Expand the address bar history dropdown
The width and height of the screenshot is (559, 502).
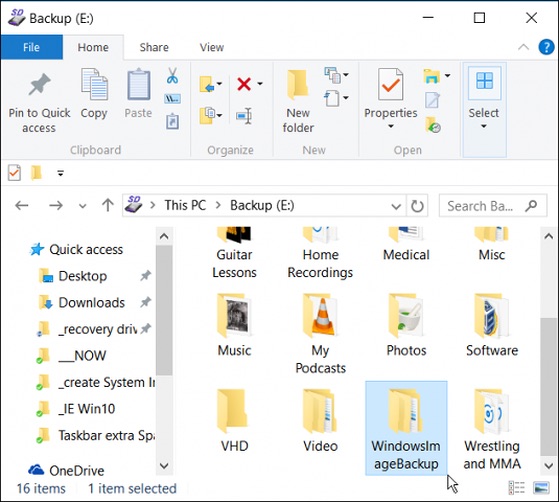point(396,206)
